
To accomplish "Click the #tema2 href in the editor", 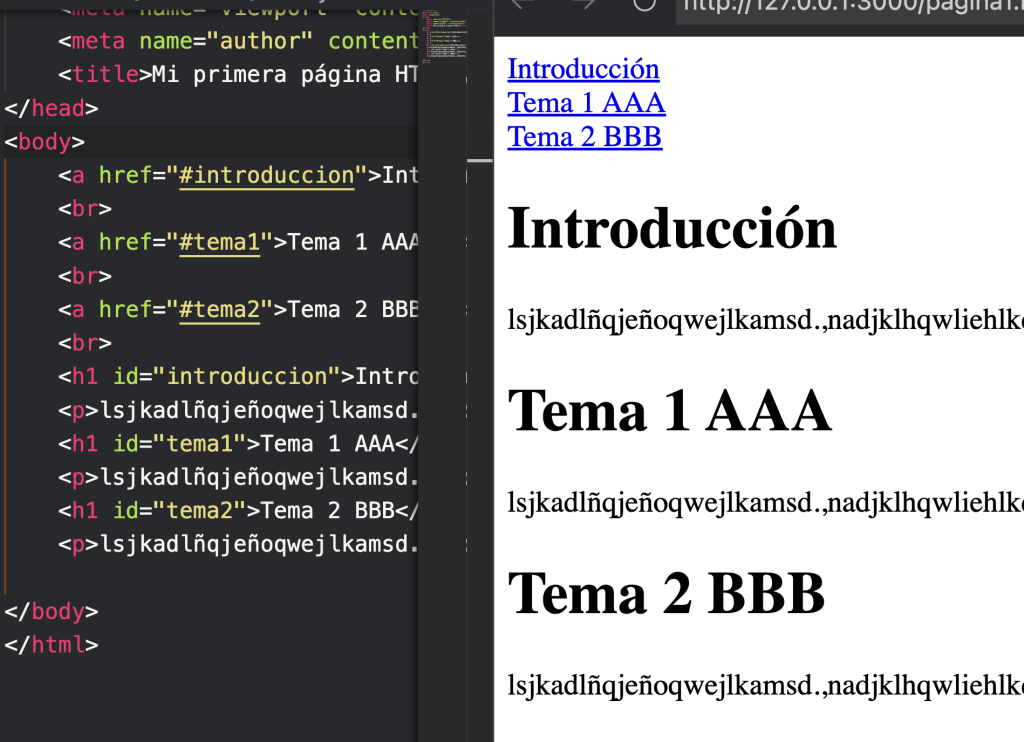I will click(x=219, y=310).
